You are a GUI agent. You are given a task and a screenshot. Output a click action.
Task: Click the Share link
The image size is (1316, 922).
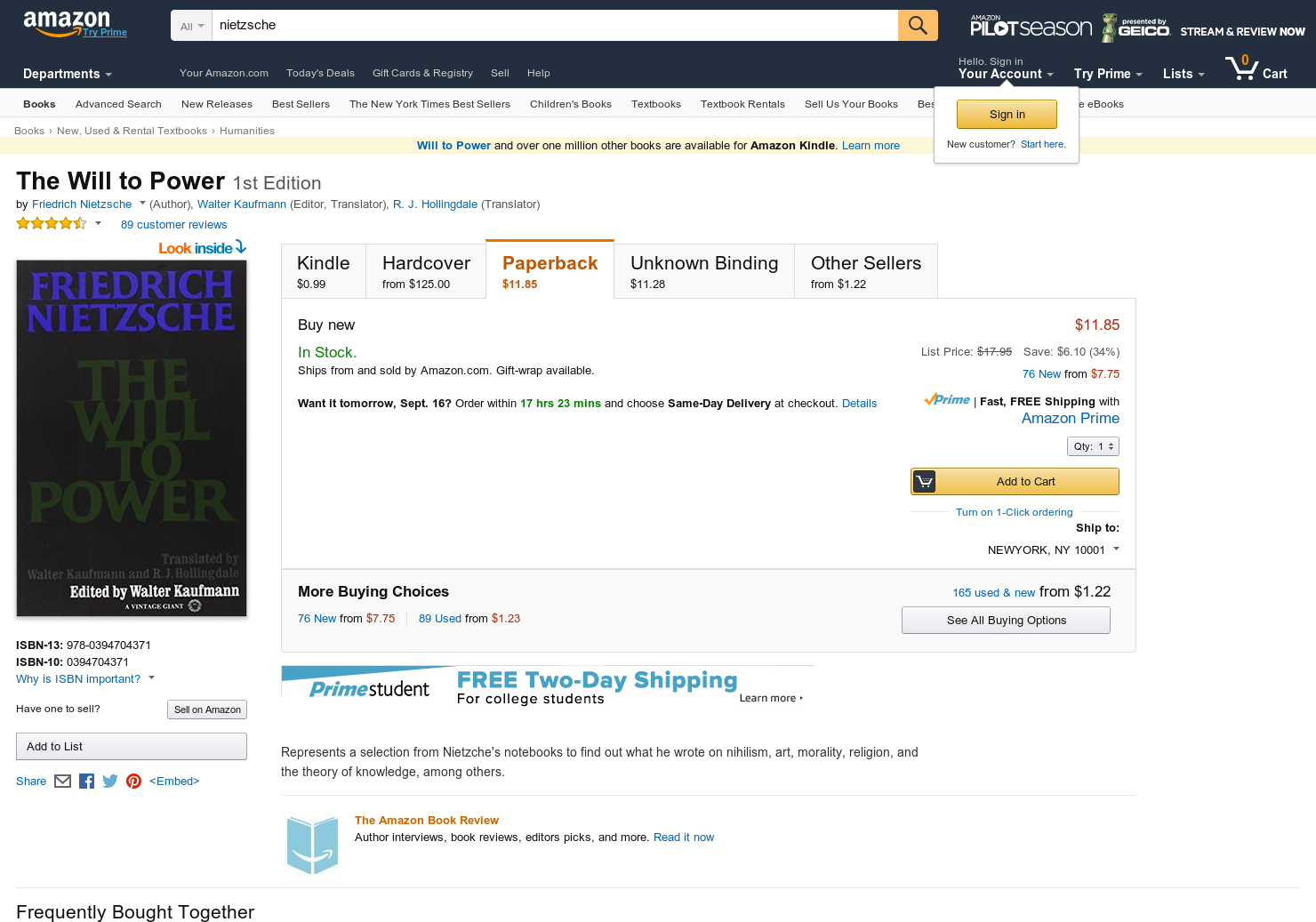click(x=31, y=782)
